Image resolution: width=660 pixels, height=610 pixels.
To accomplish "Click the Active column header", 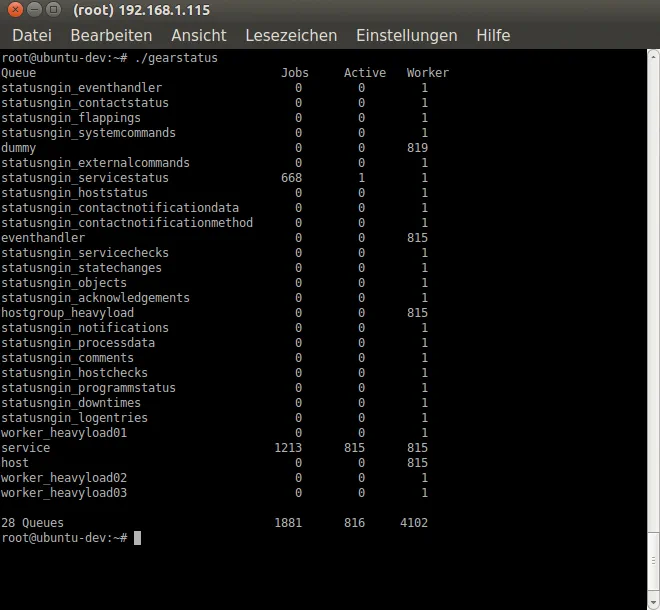I will 365,73.
